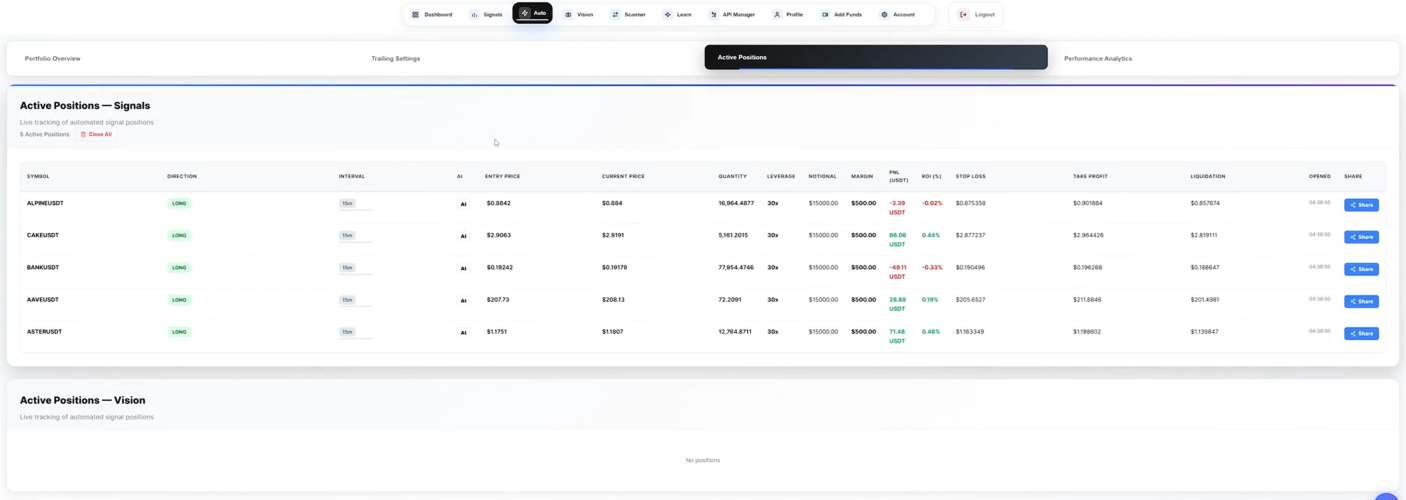
Task: Open API Manager icon in navbar
Action: pyautogui.click(x=714, y=15)
